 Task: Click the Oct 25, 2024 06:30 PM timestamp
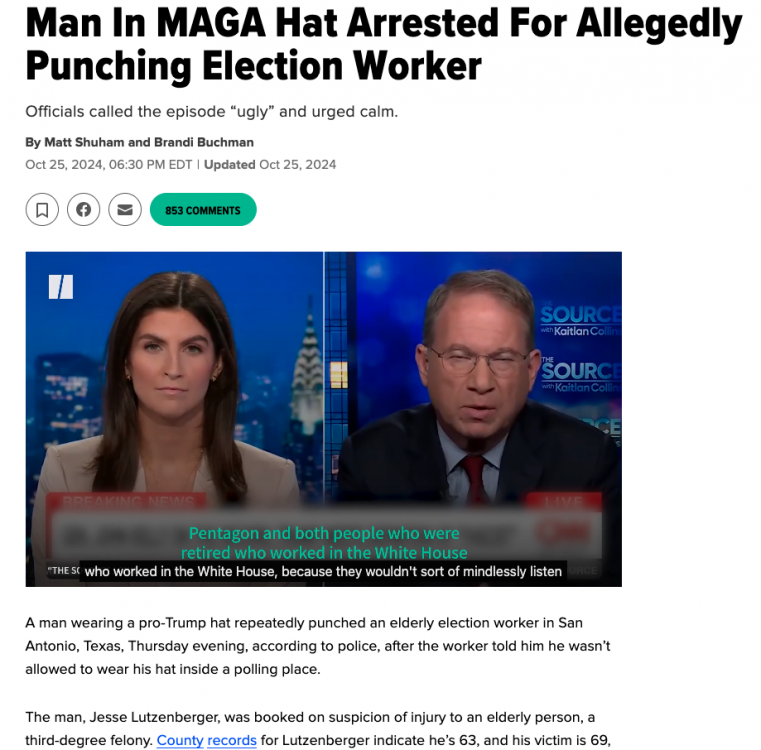click(x=109, y=165)
